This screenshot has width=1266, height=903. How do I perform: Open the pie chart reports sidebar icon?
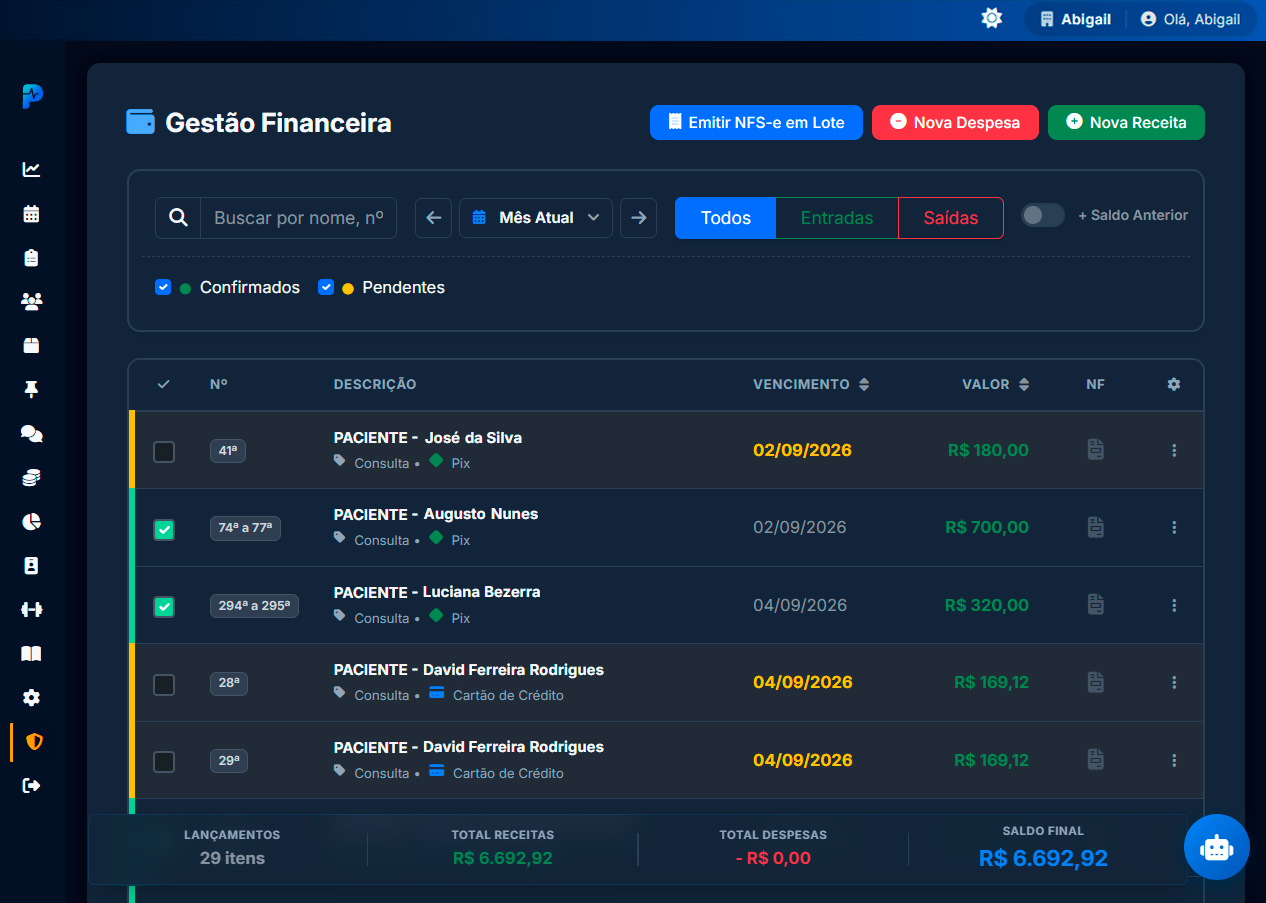(31, 521)
